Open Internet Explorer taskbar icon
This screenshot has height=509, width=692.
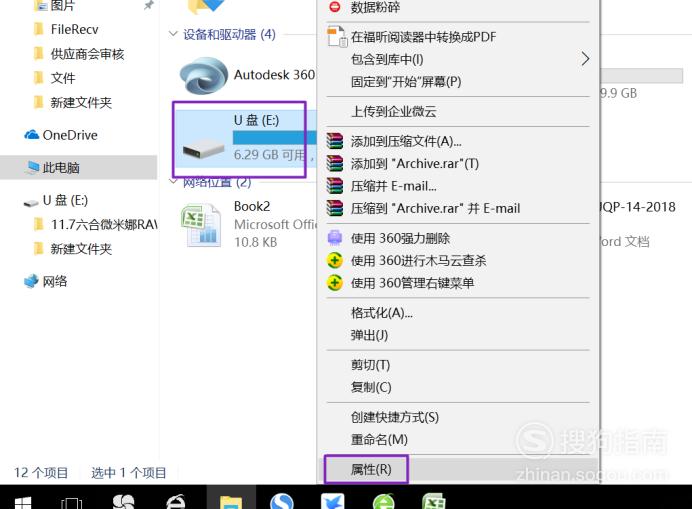coord(176,501)
